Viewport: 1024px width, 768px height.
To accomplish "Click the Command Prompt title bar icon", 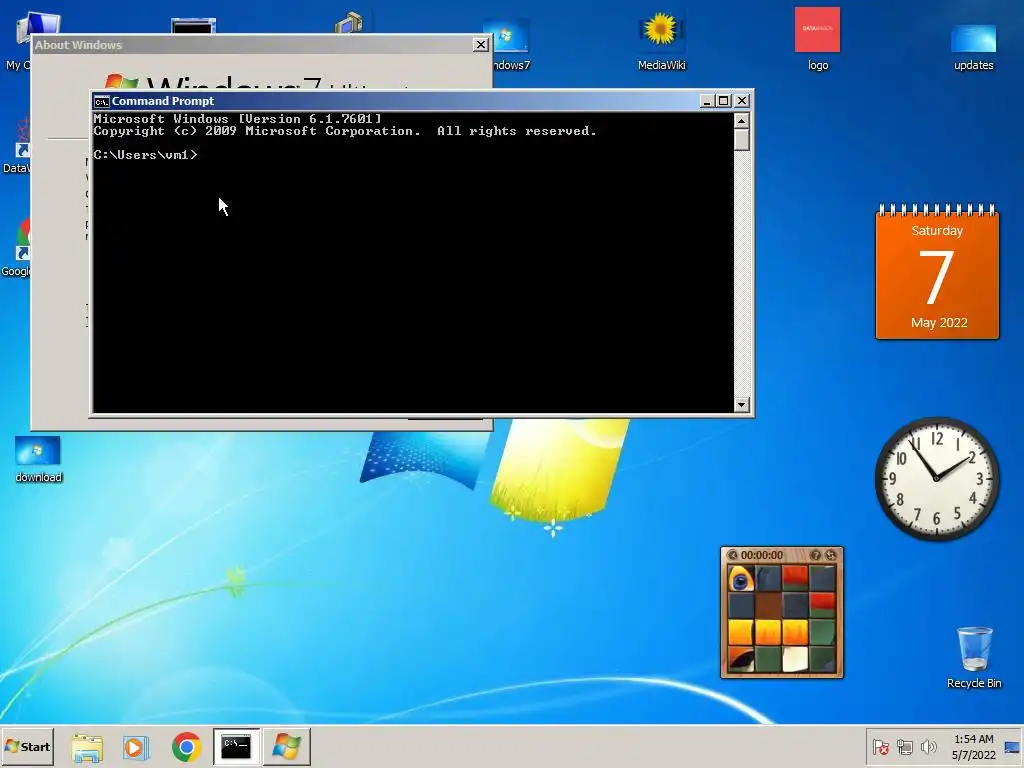I will coord(101,101).
